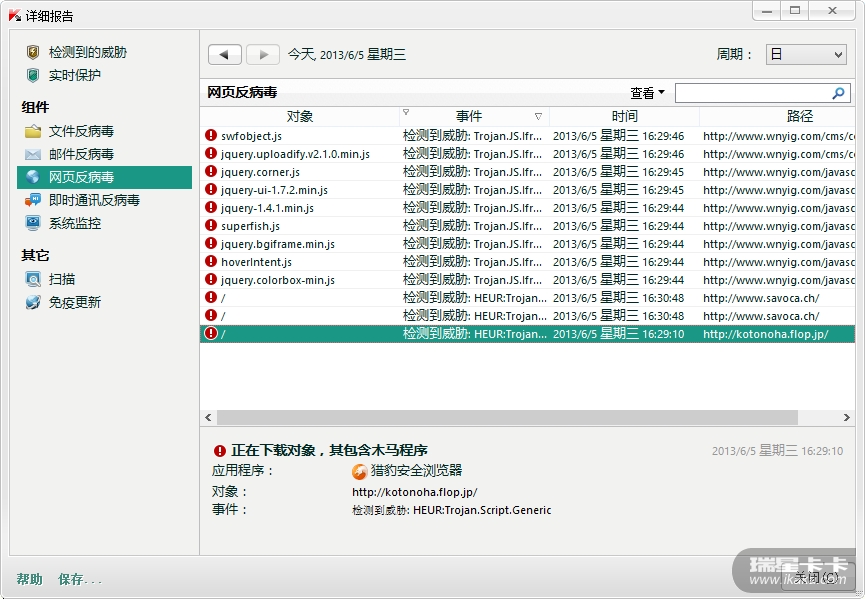Image resolution: width=865 pixels, height=599 pixels.
Task: Click the alert icon beside 正在下载对象
Action: click(220, 451)
